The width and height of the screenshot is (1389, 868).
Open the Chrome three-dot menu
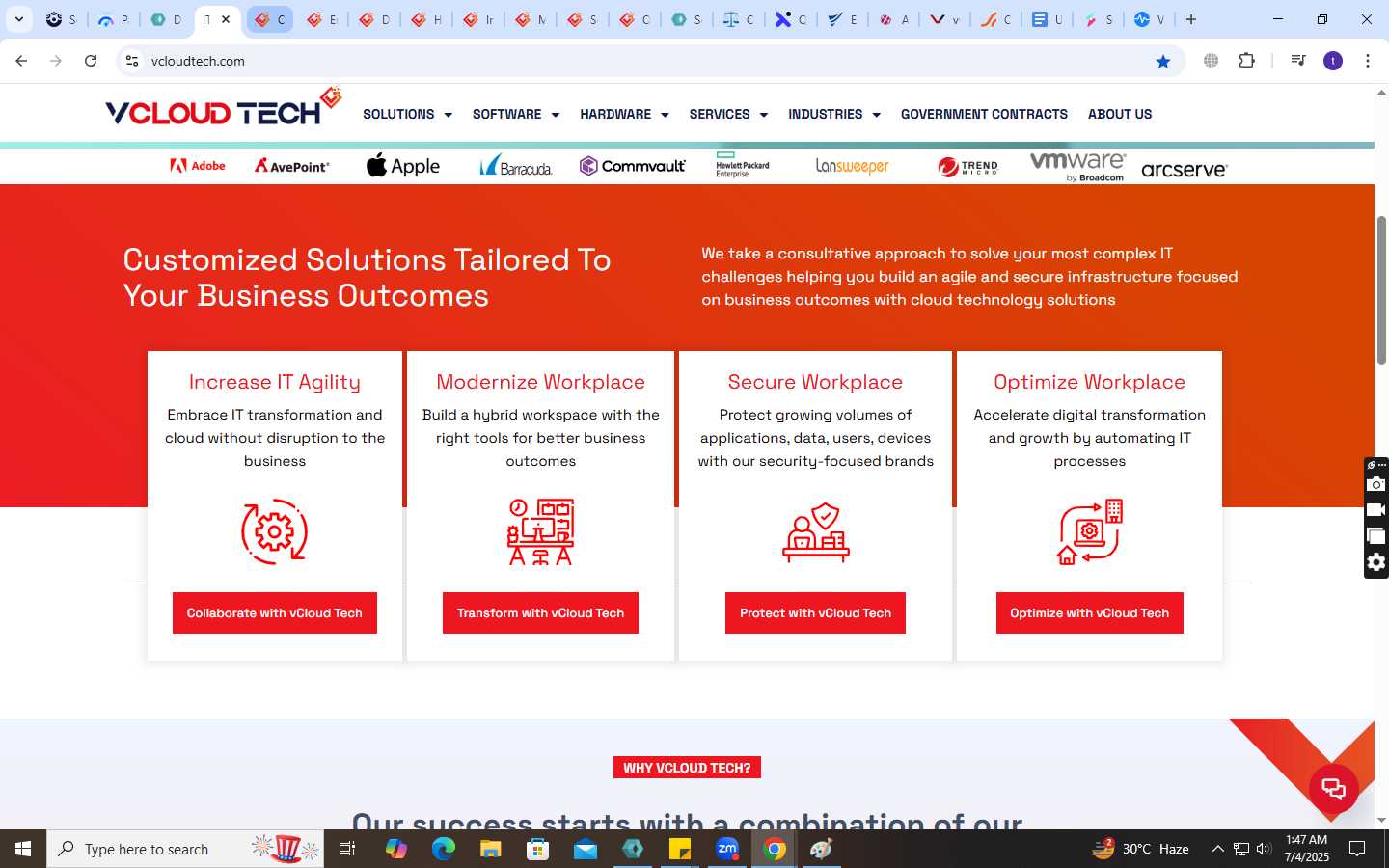(x=1368, y=61)
